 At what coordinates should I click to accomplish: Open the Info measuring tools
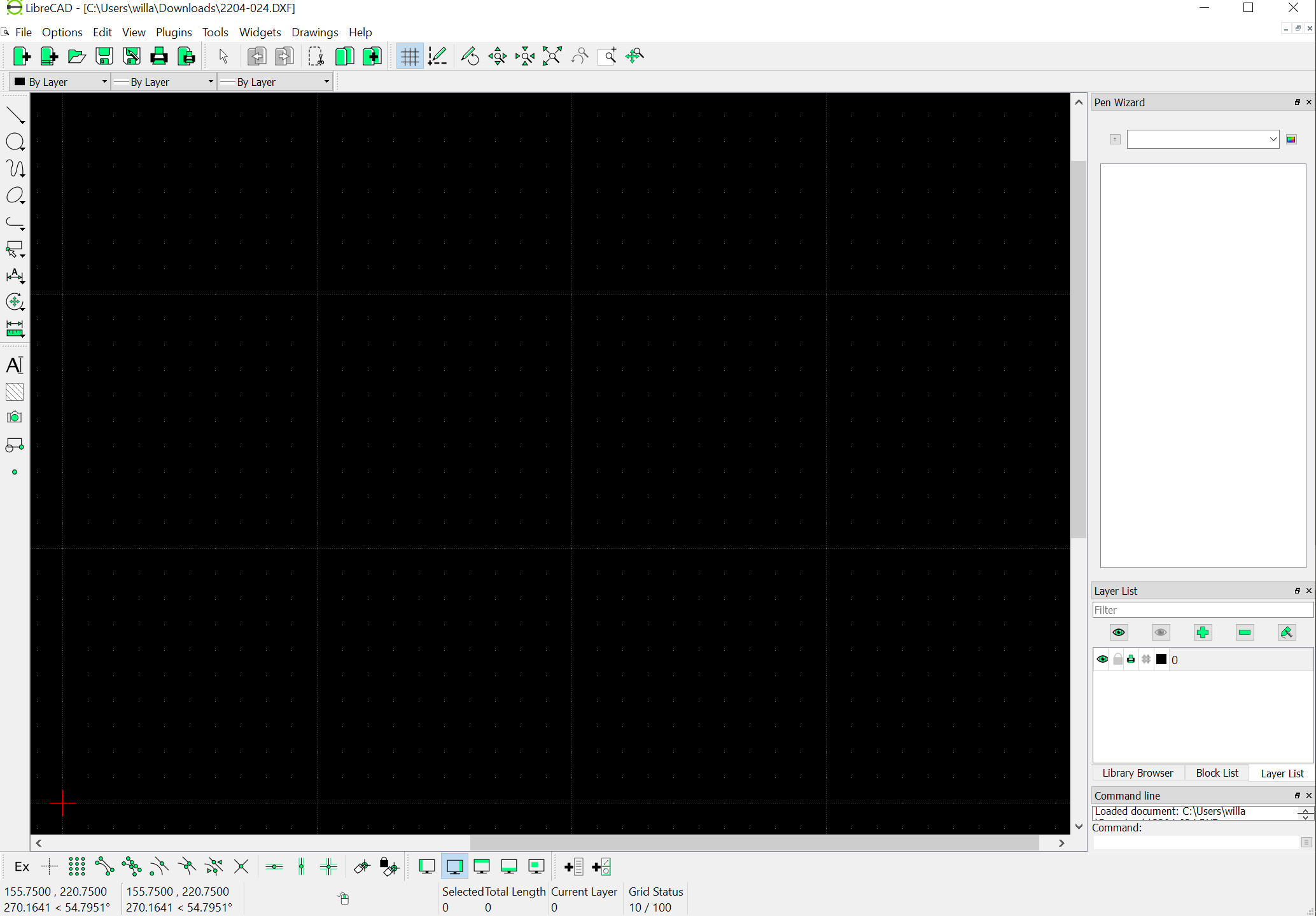[15, 329]
